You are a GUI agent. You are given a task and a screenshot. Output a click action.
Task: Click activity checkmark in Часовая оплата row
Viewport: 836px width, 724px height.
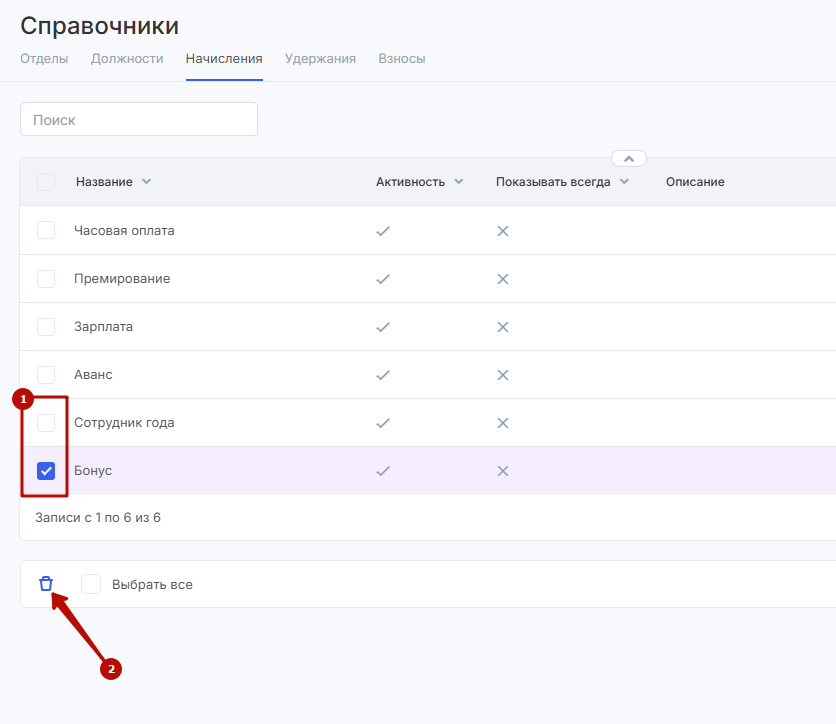tap(382, 231)
